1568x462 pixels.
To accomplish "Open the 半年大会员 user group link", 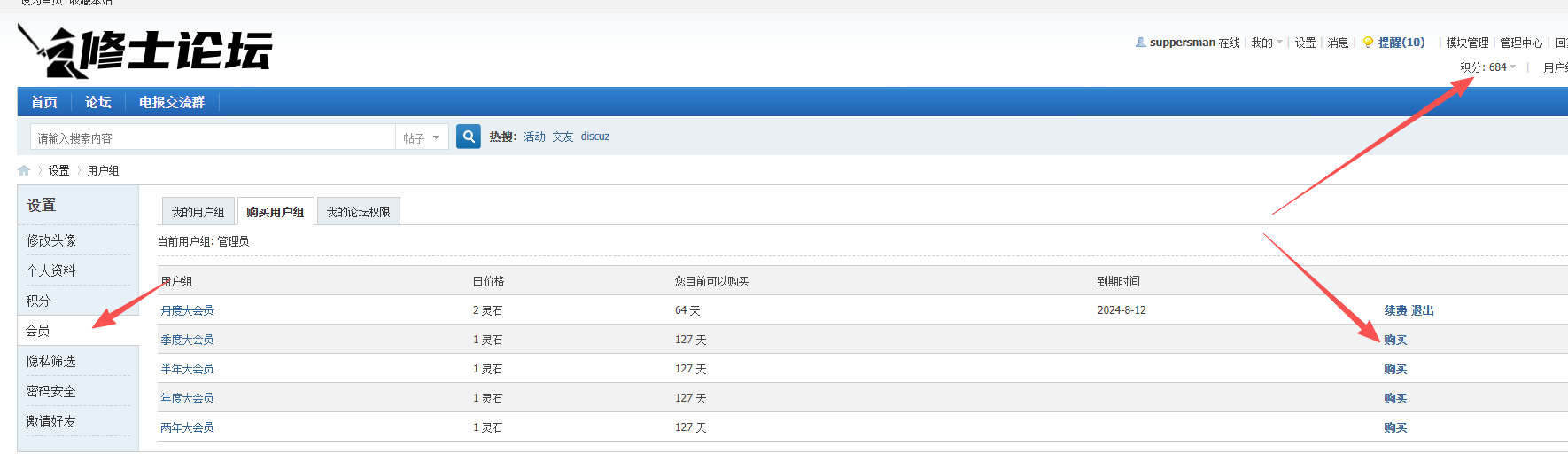I will [187, 369].
